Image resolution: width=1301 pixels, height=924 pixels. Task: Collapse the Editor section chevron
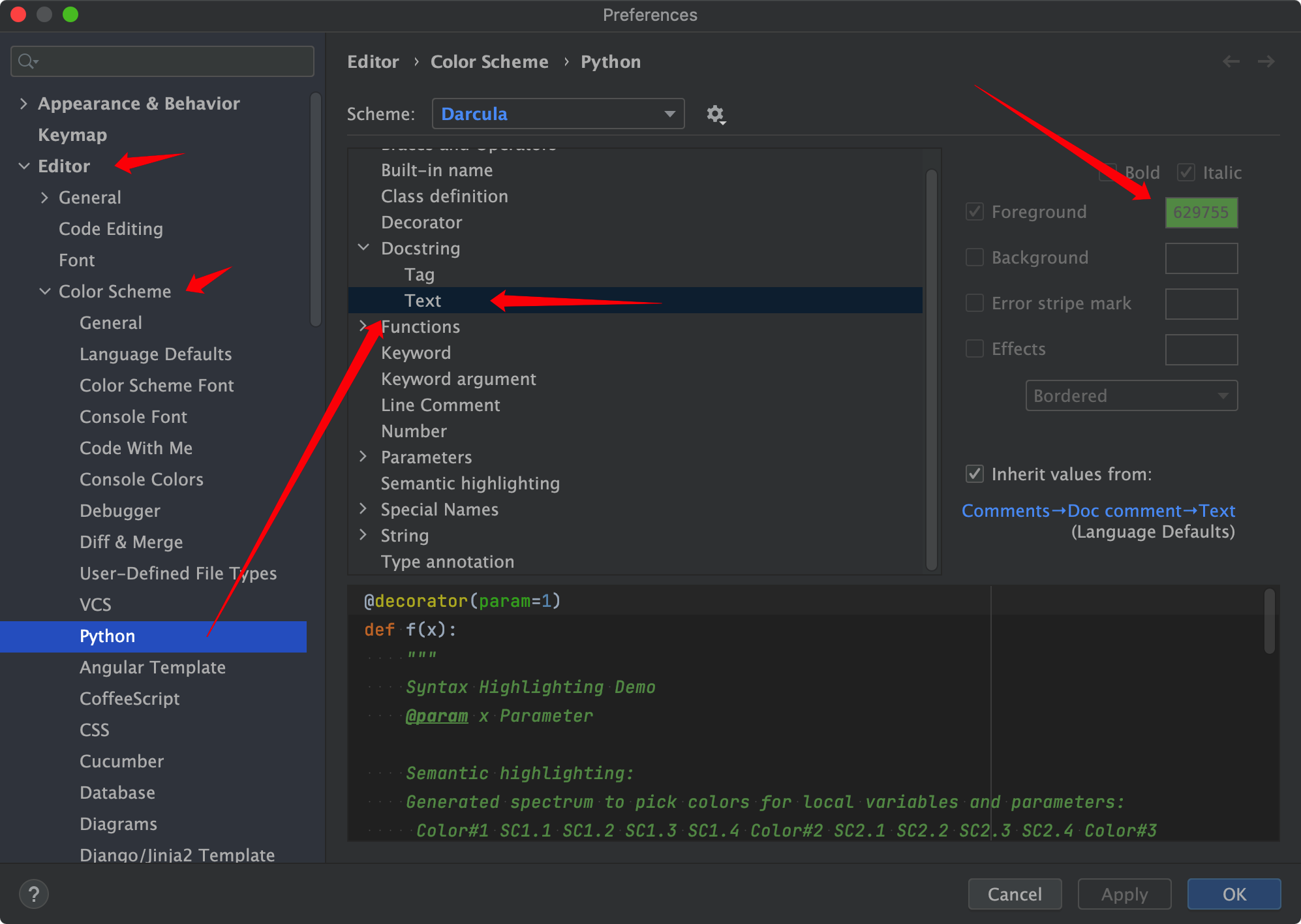coord(23,166)
